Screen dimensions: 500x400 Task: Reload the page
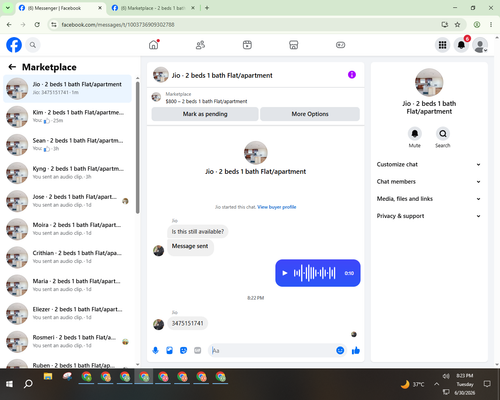pyautogui.click(x=37, y=24)
